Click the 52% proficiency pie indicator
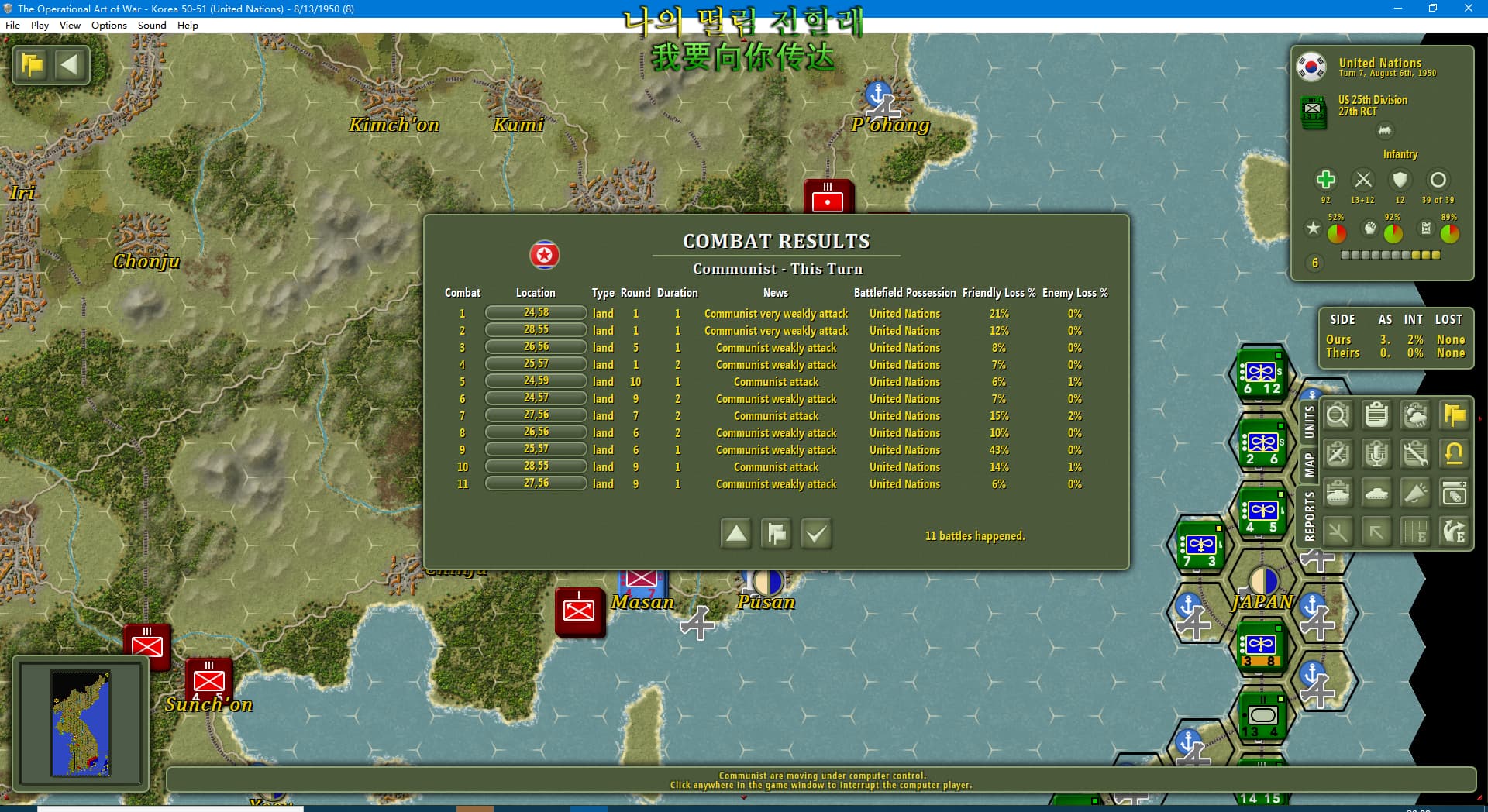 point(1337,232)
